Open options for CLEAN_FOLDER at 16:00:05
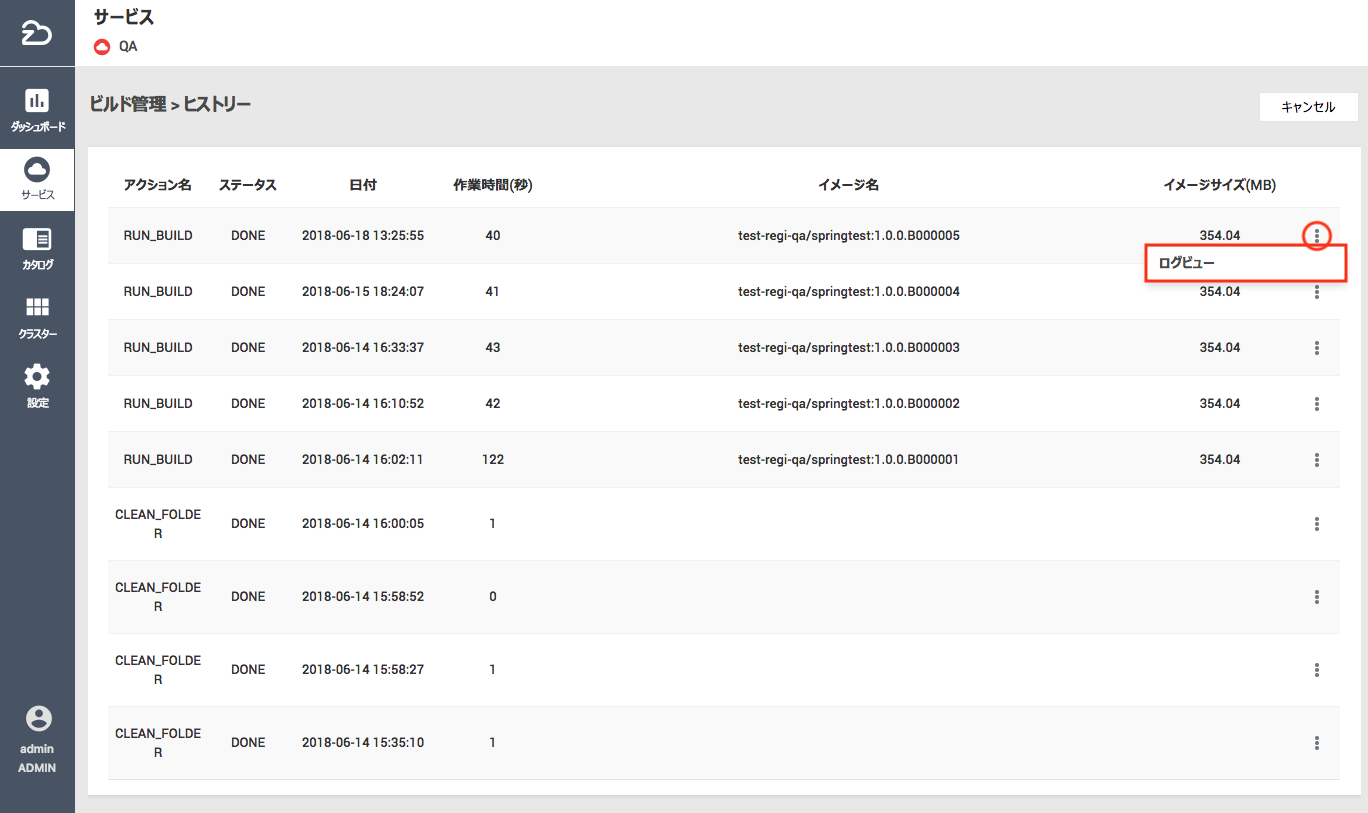The width and height of the screenshot is (1368, 813). click(1317, 524)
